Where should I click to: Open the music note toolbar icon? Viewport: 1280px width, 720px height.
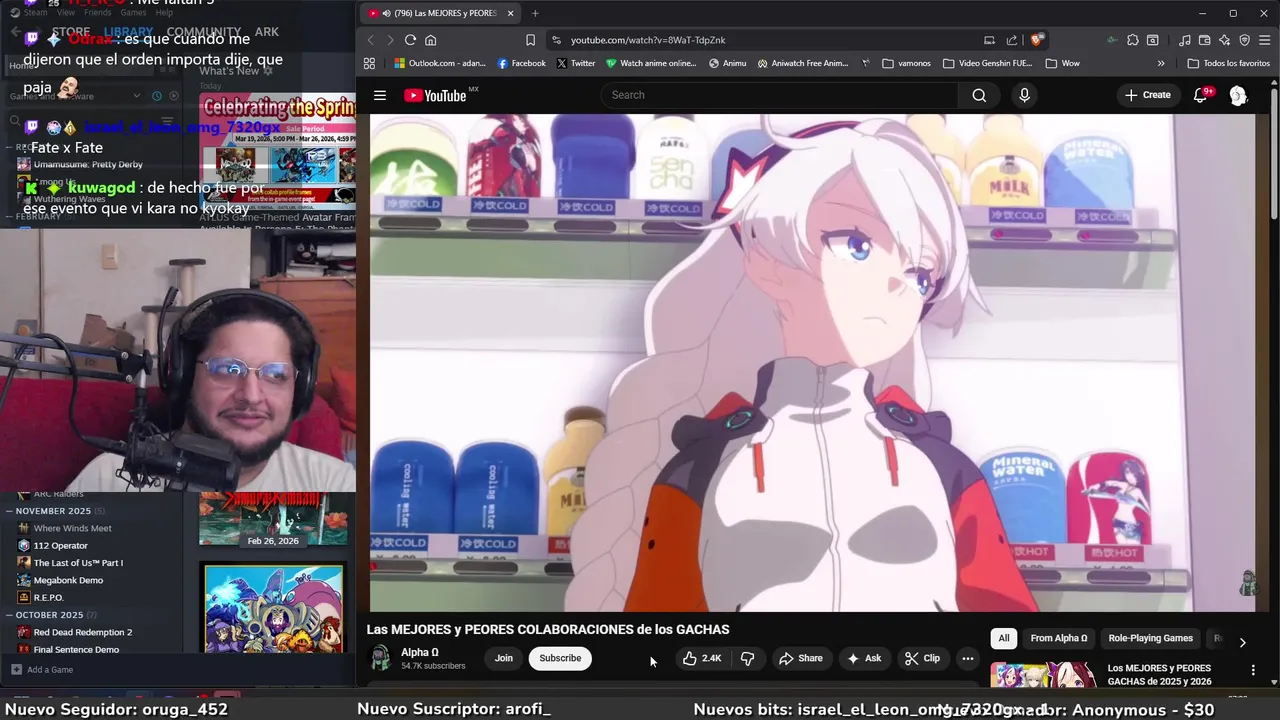[x=1185, y=40]
